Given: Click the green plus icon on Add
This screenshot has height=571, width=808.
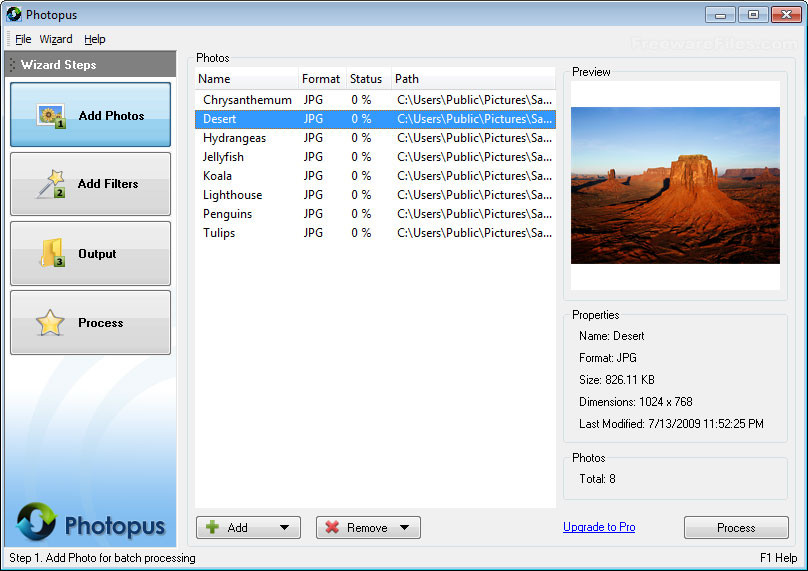Looking at the screenshot, I should (x=212, y=527).
